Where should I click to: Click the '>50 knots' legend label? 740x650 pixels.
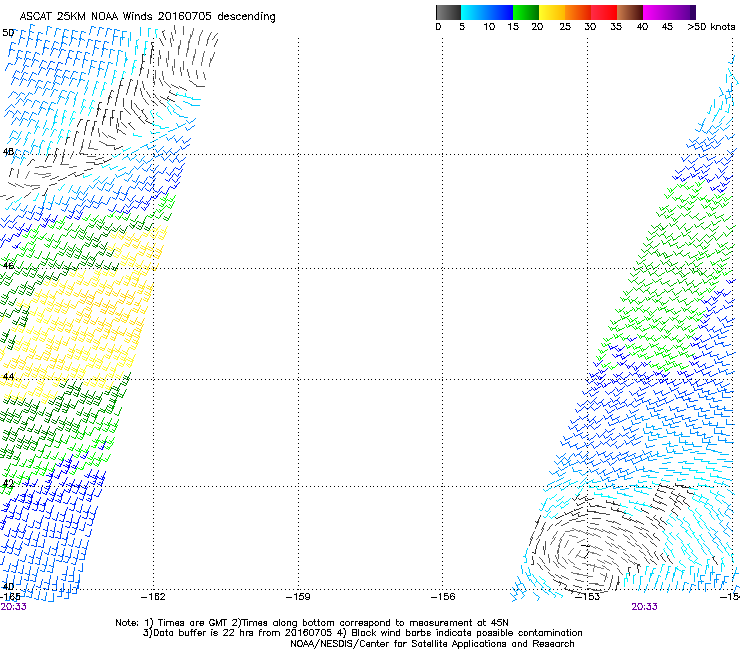click(x=711, y=27)
